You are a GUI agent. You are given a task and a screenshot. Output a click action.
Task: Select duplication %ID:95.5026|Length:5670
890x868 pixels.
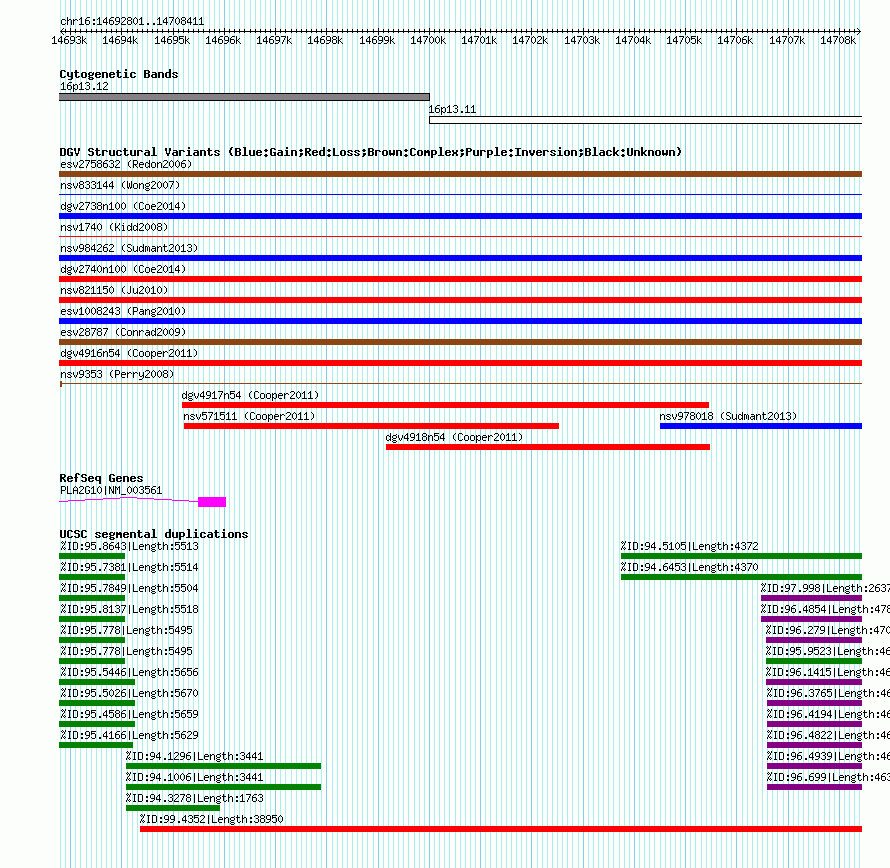pyautogui.click(x=129, y=693)
